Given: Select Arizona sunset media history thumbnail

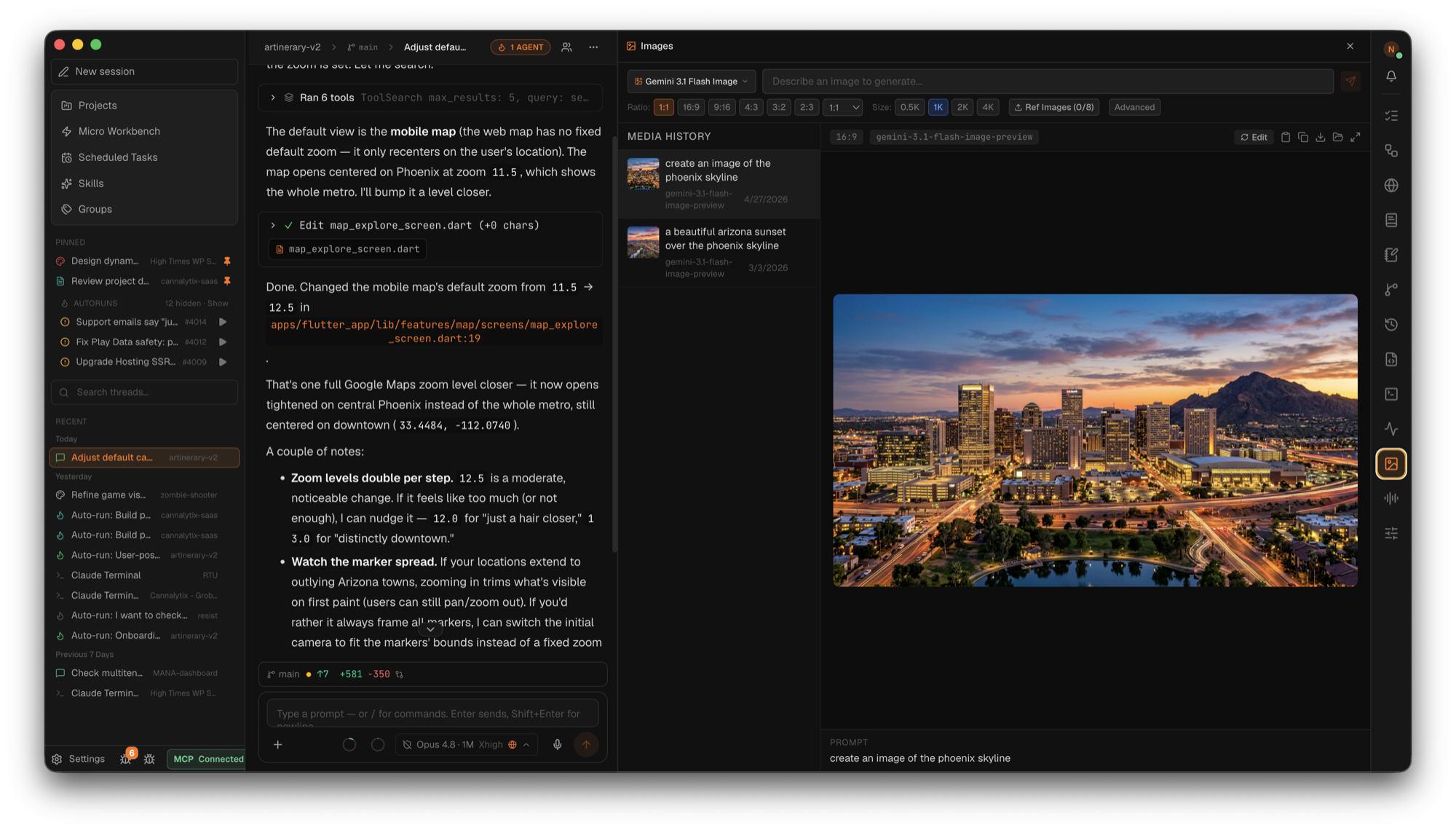Looking at the screenshot, I should tap(643, 242).
